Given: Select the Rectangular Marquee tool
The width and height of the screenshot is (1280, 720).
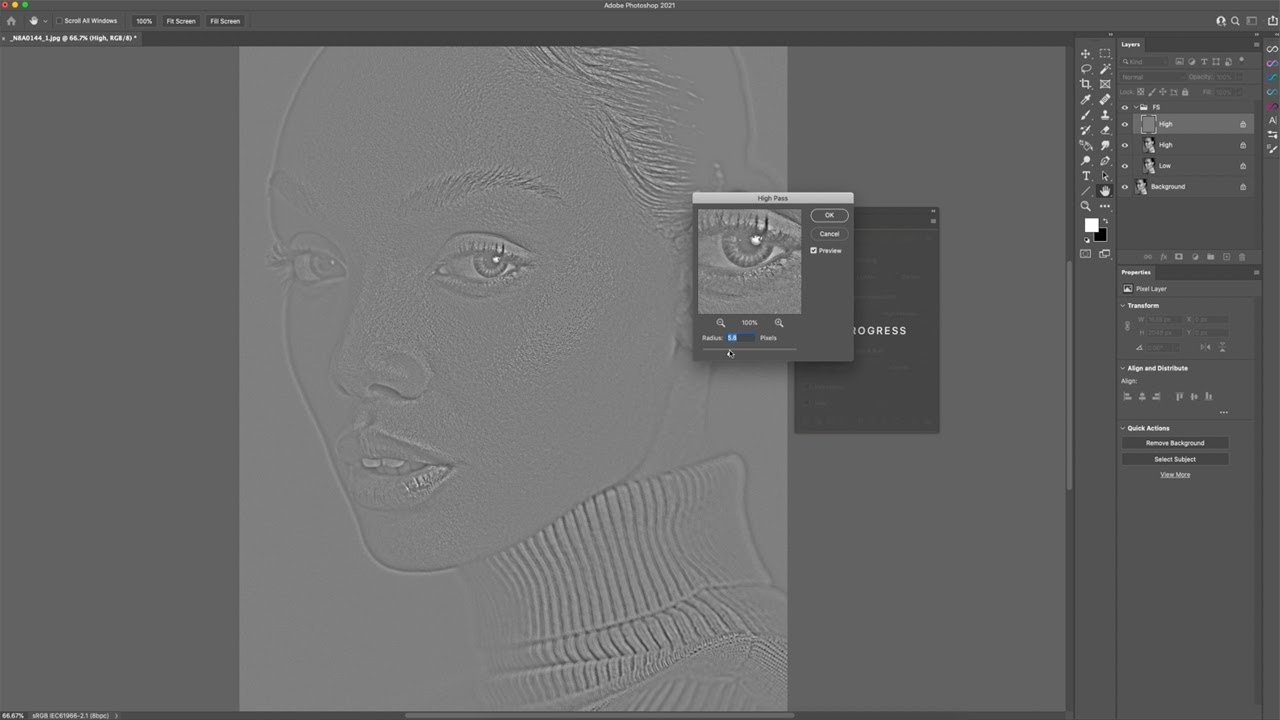Looking at the screenshot, I should click(1105, 54).
